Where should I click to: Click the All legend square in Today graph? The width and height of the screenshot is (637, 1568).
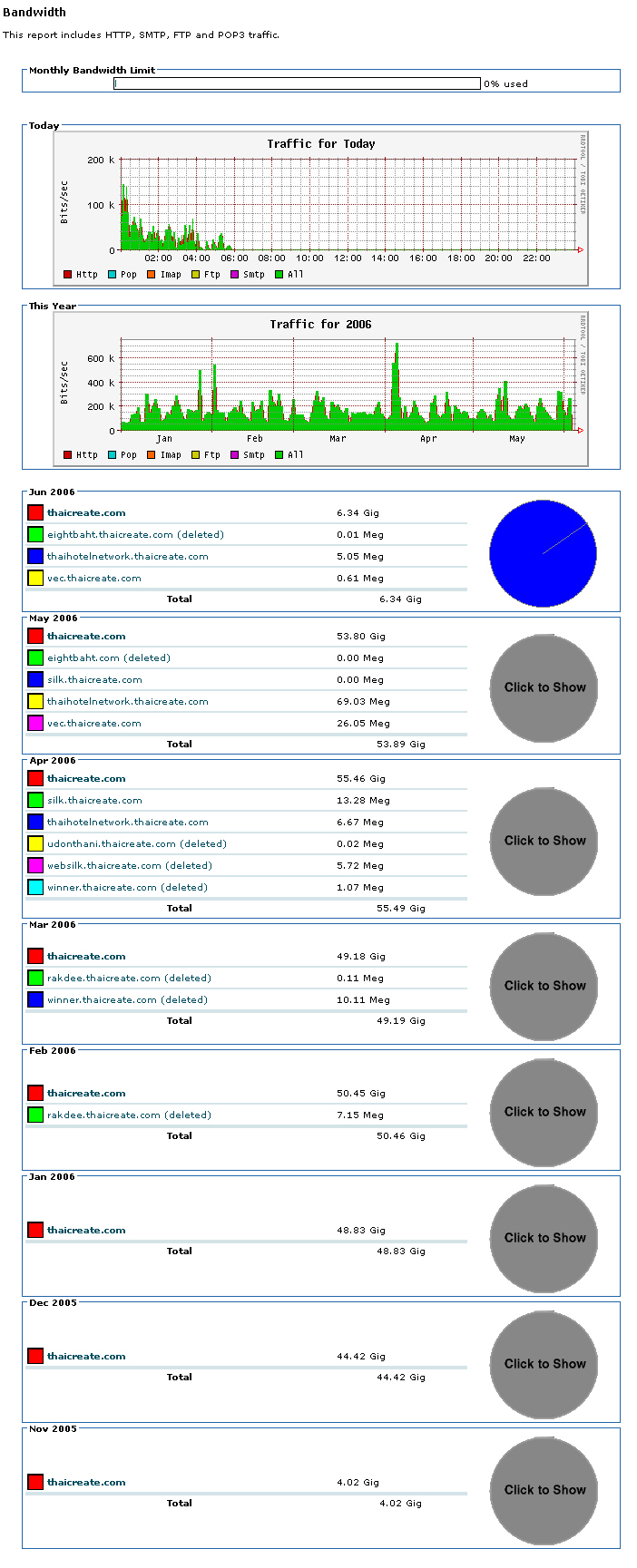(279, 274)
